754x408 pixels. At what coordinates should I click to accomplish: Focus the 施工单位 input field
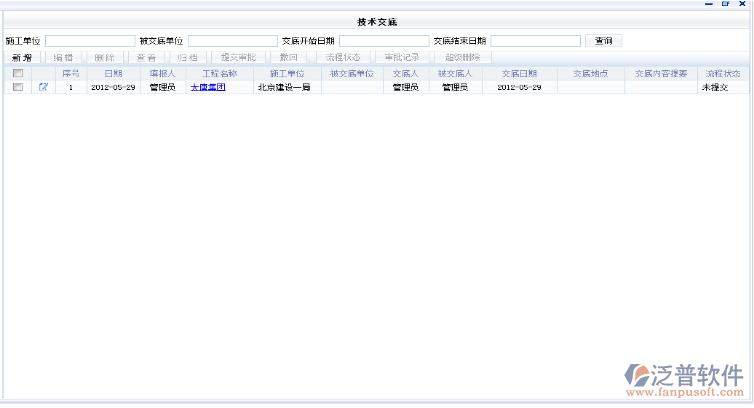[89, 41]
